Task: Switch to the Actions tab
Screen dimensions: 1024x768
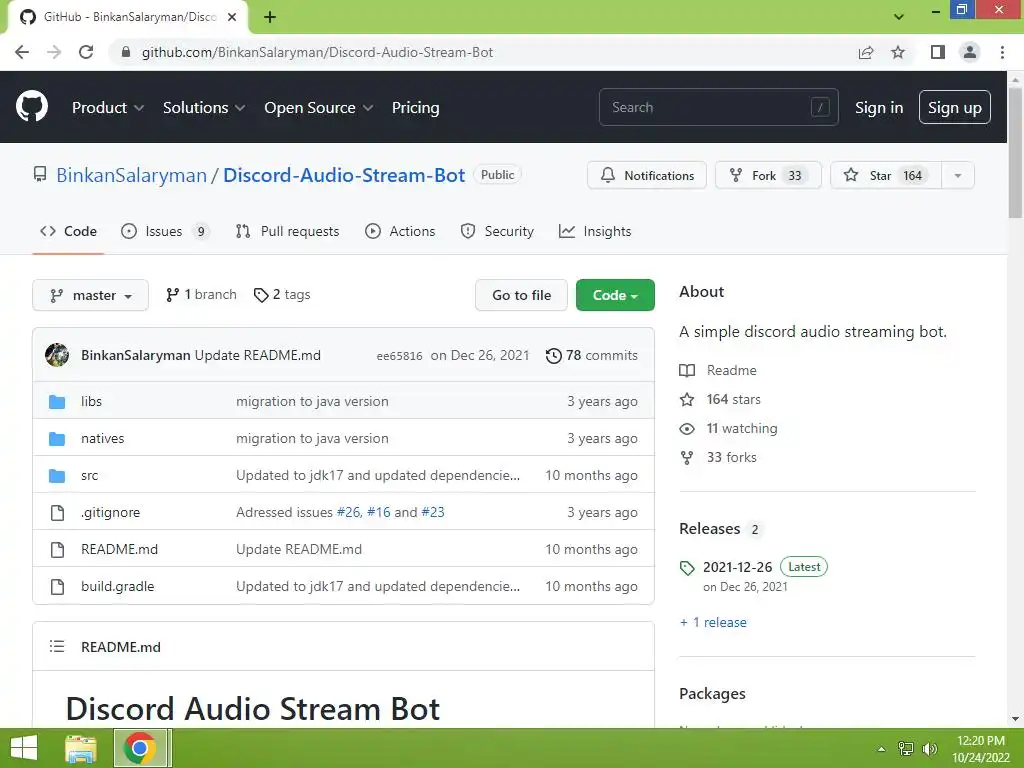Action: (x=400, y=231)
